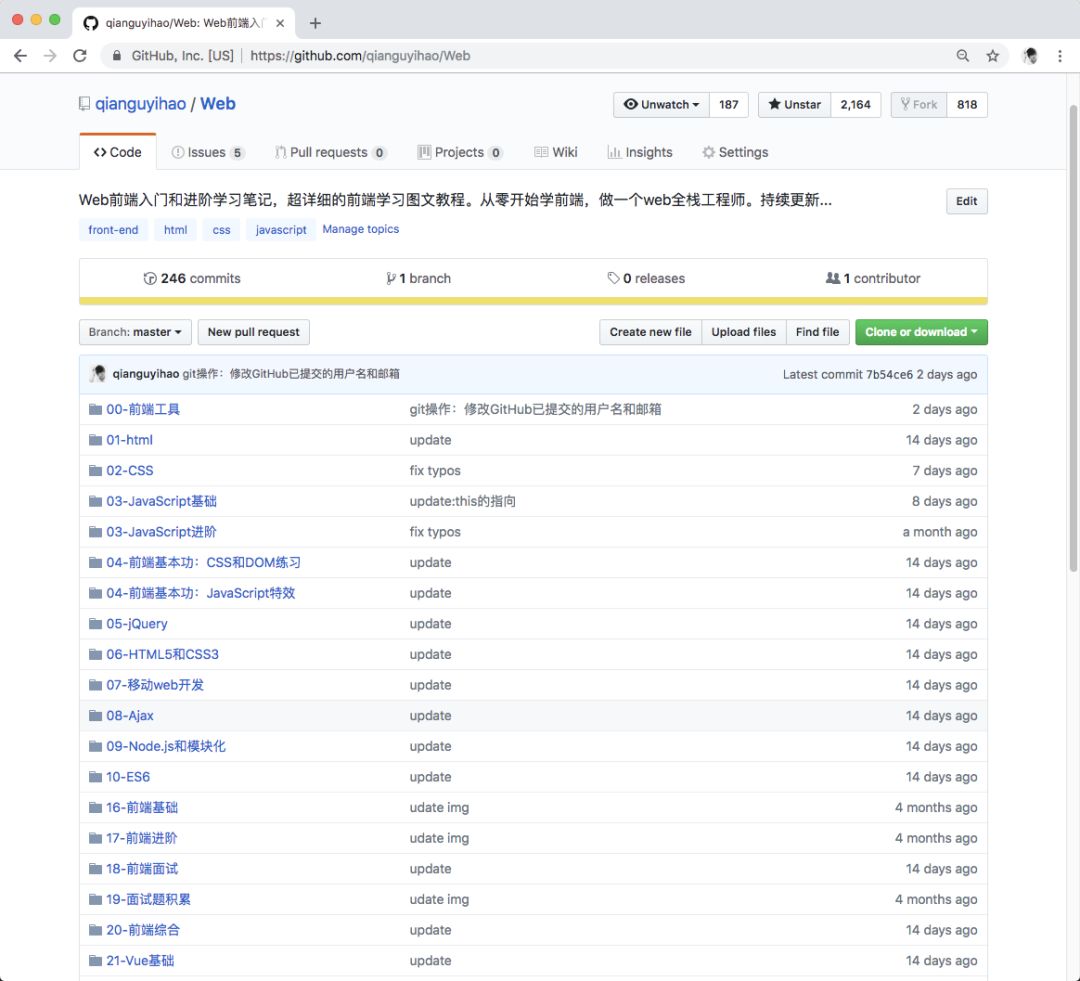
Task: Click the Web repository name link
Action: pos(218,104)
